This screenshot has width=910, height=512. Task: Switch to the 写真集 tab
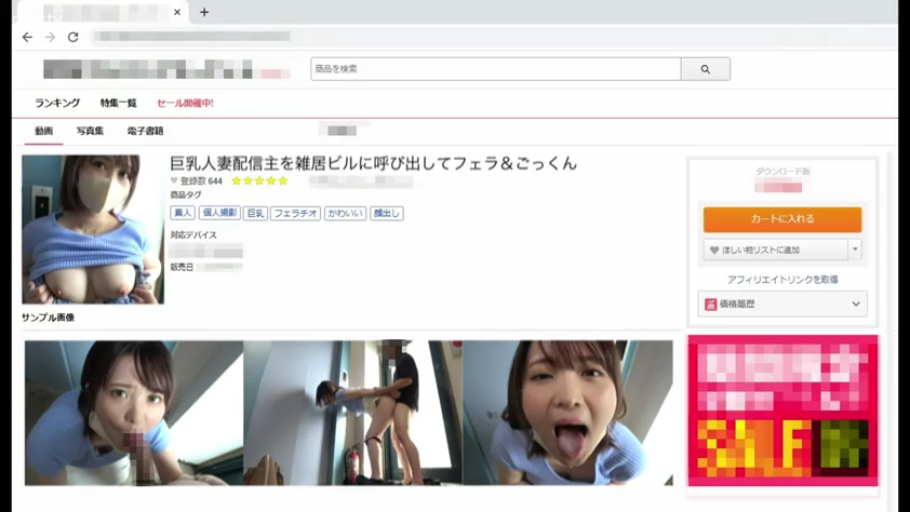tap(90, 131)
